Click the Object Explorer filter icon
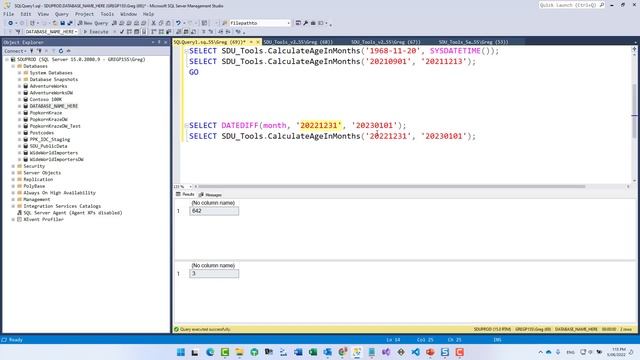 click(53, 51)
